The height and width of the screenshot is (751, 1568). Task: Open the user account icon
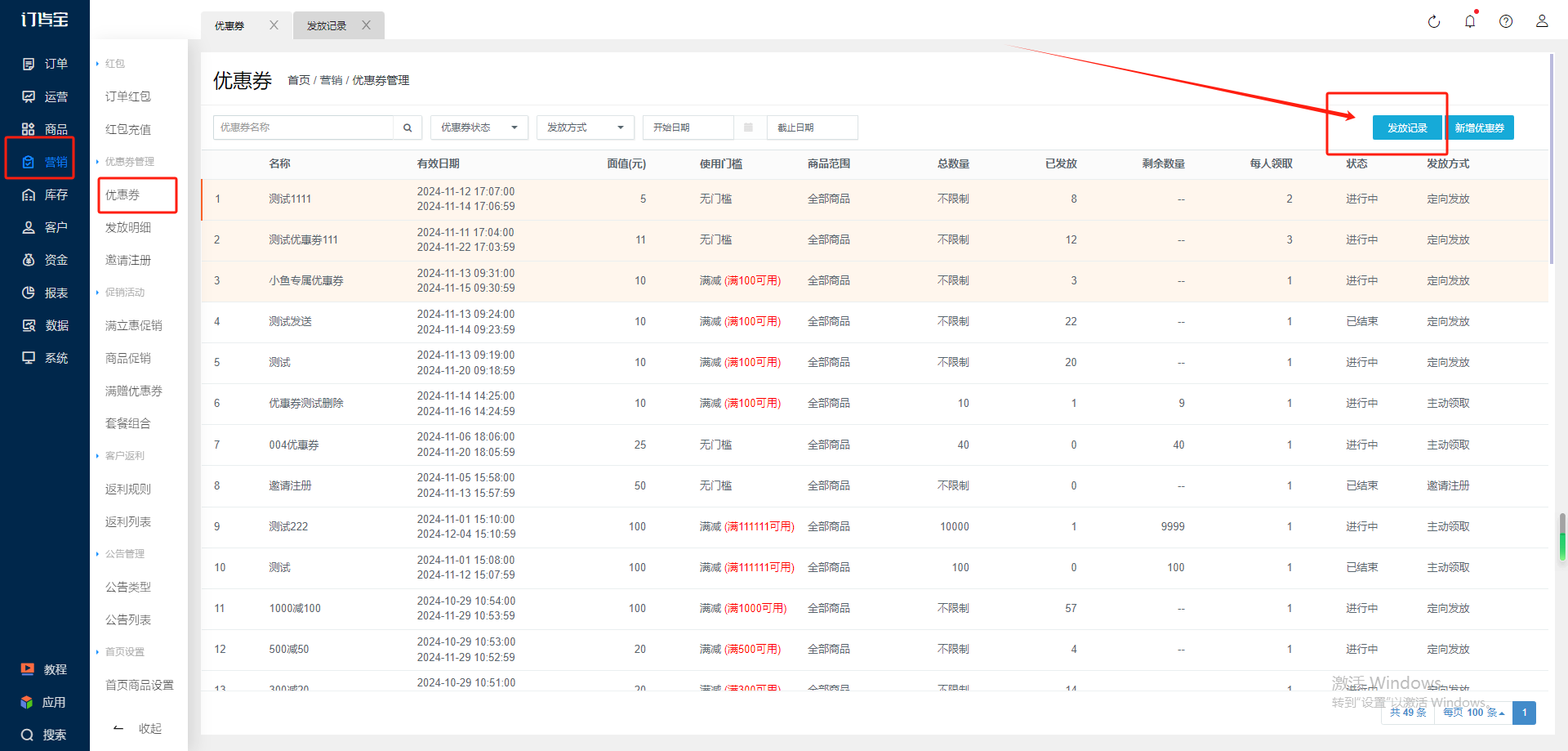[x=1541, y=22]
